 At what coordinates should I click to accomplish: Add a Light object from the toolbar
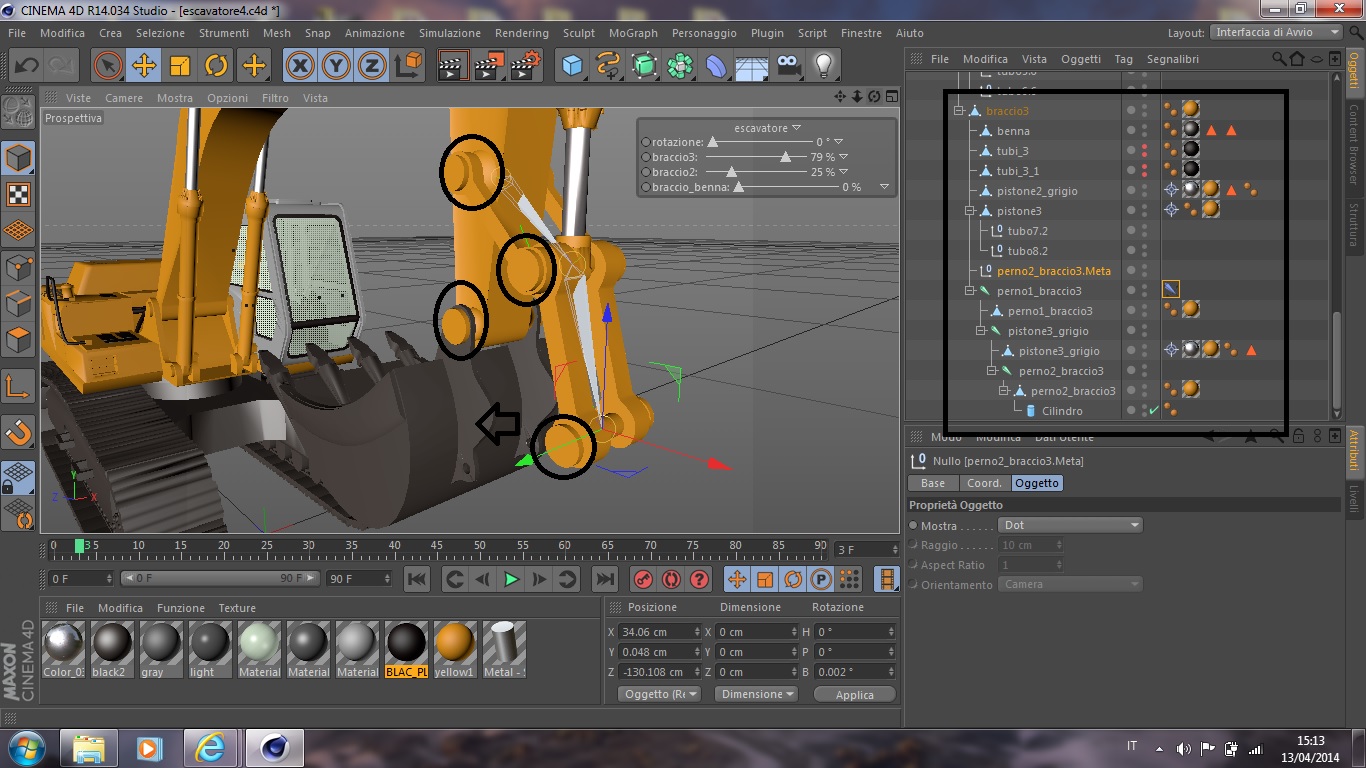point(822,66)
